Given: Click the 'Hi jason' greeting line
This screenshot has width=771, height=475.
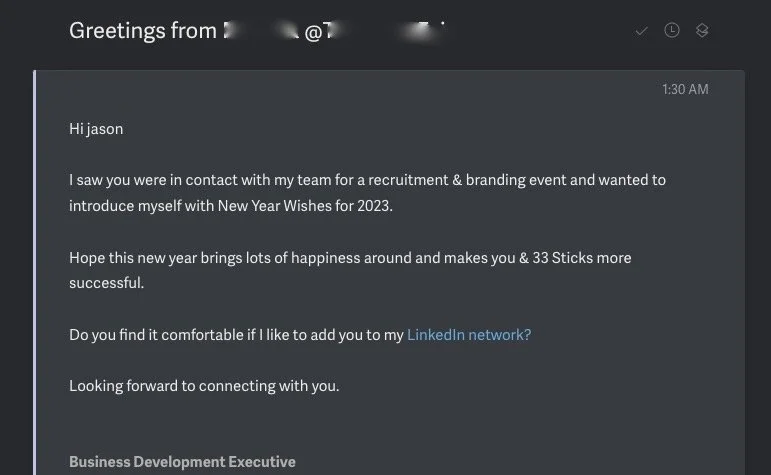Looking at the screenshot, I should tap(96, 128).
